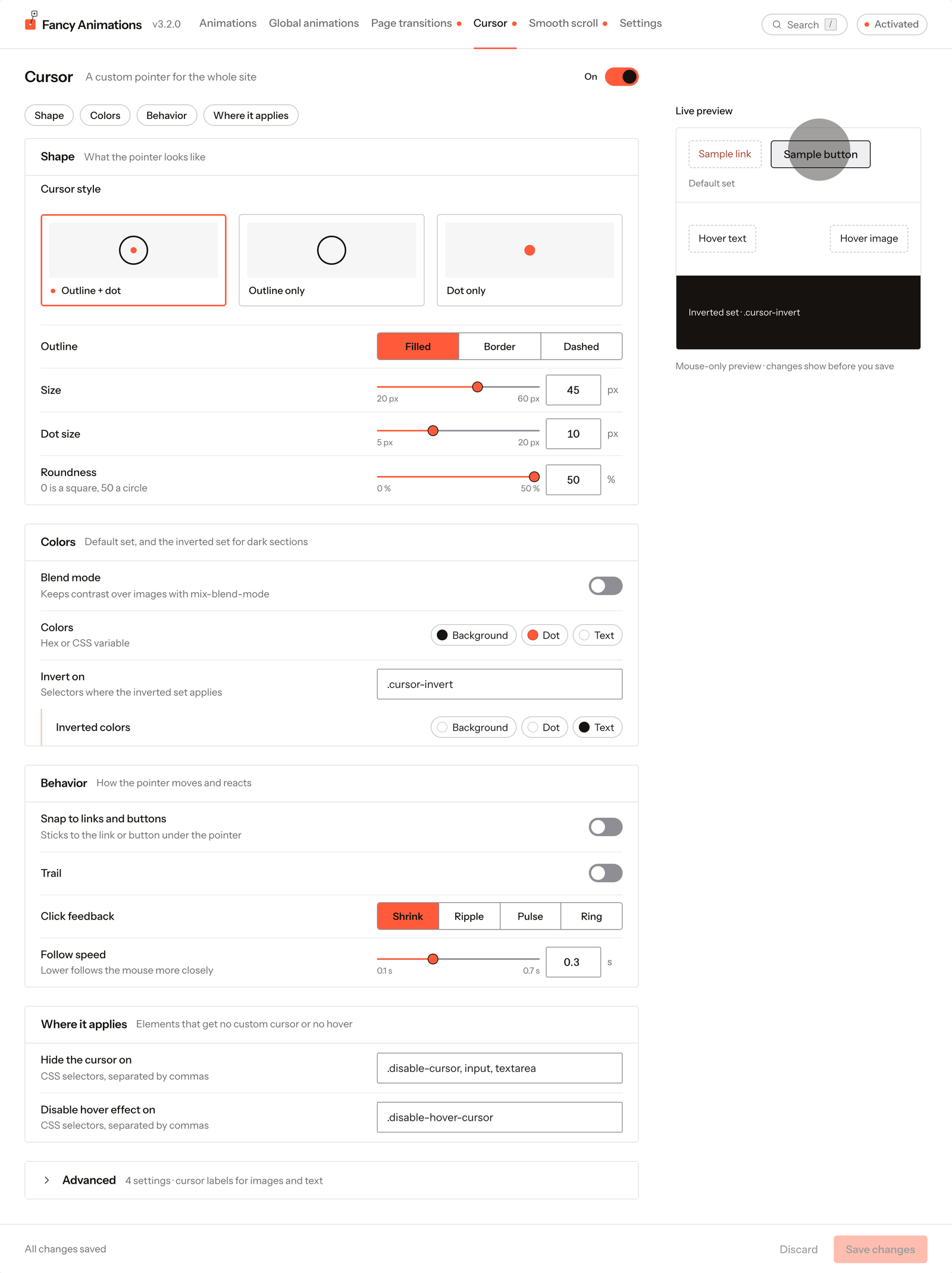Pick the Dot only cursor style

coord(530,260)
